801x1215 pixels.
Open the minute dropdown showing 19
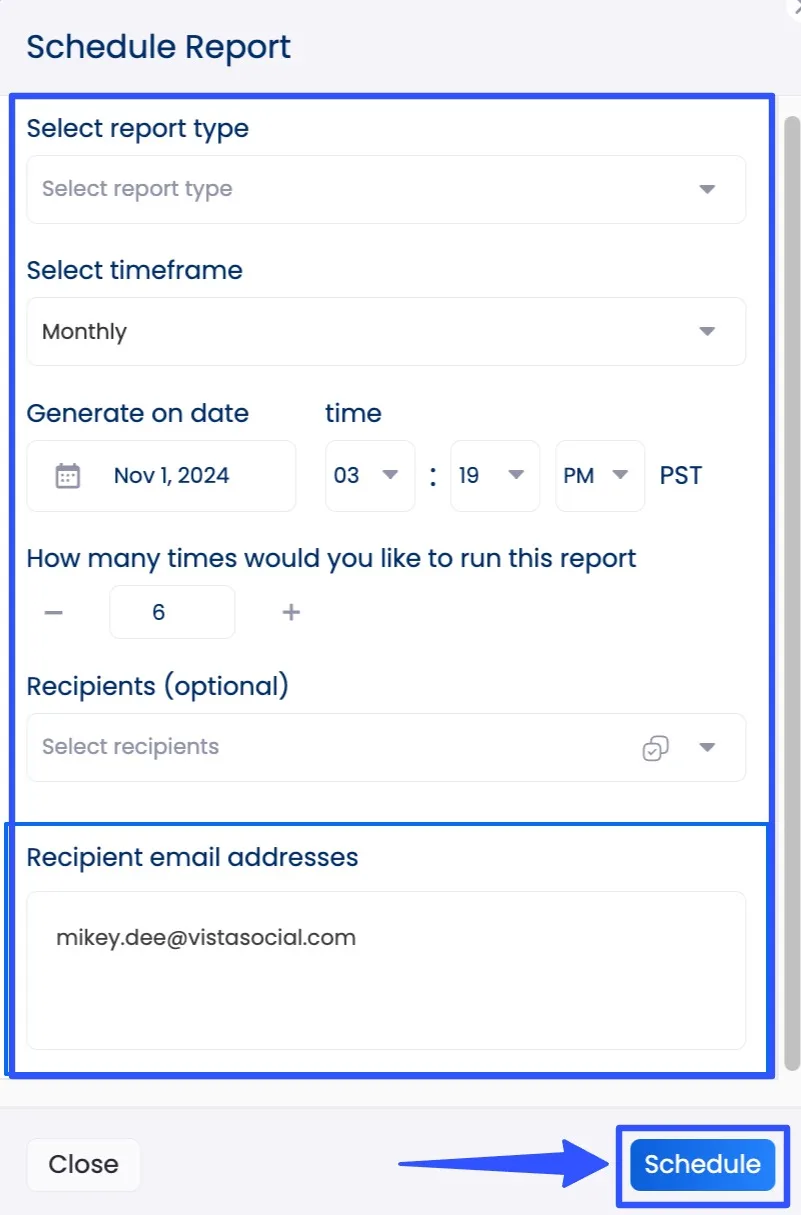[494, 476]
